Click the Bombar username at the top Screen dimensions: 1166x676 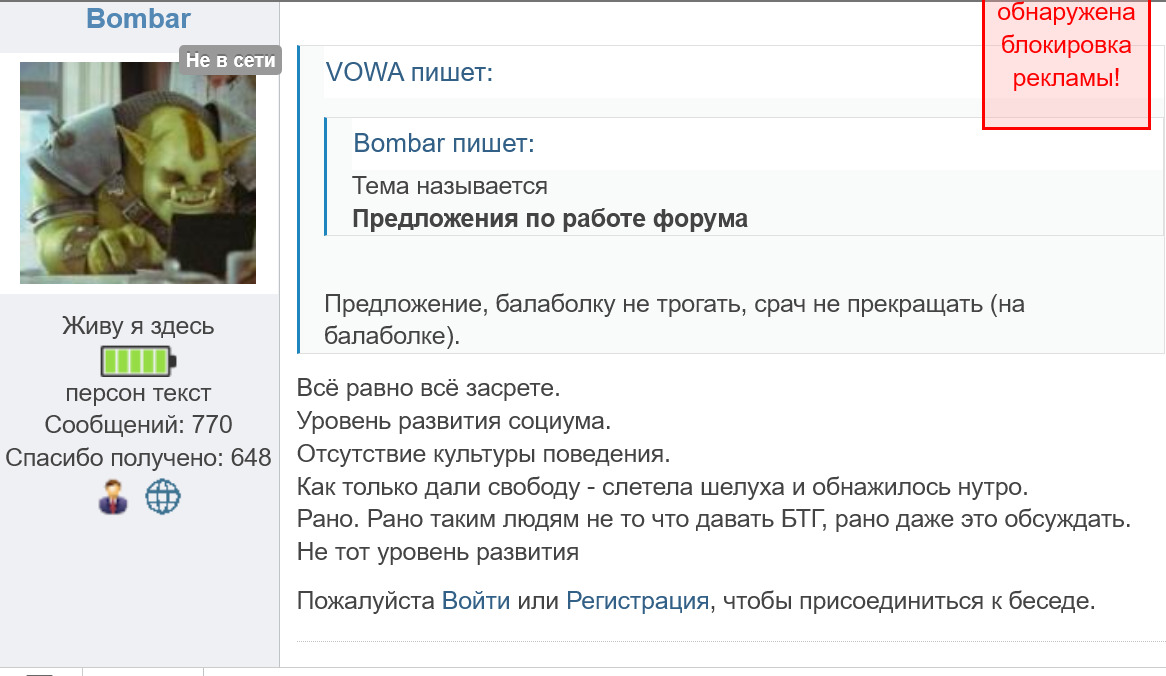[138, 18]
